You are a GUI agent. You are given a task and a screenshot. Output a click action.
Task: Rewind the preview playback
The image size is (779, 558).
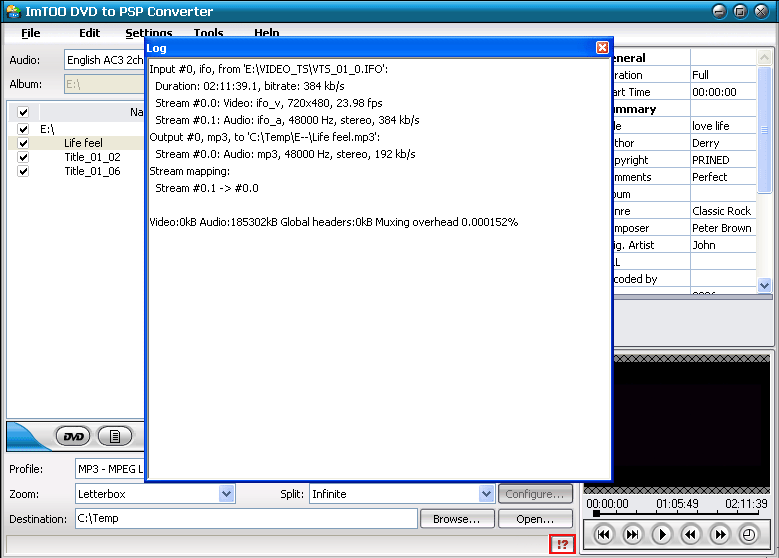(691, 535)
